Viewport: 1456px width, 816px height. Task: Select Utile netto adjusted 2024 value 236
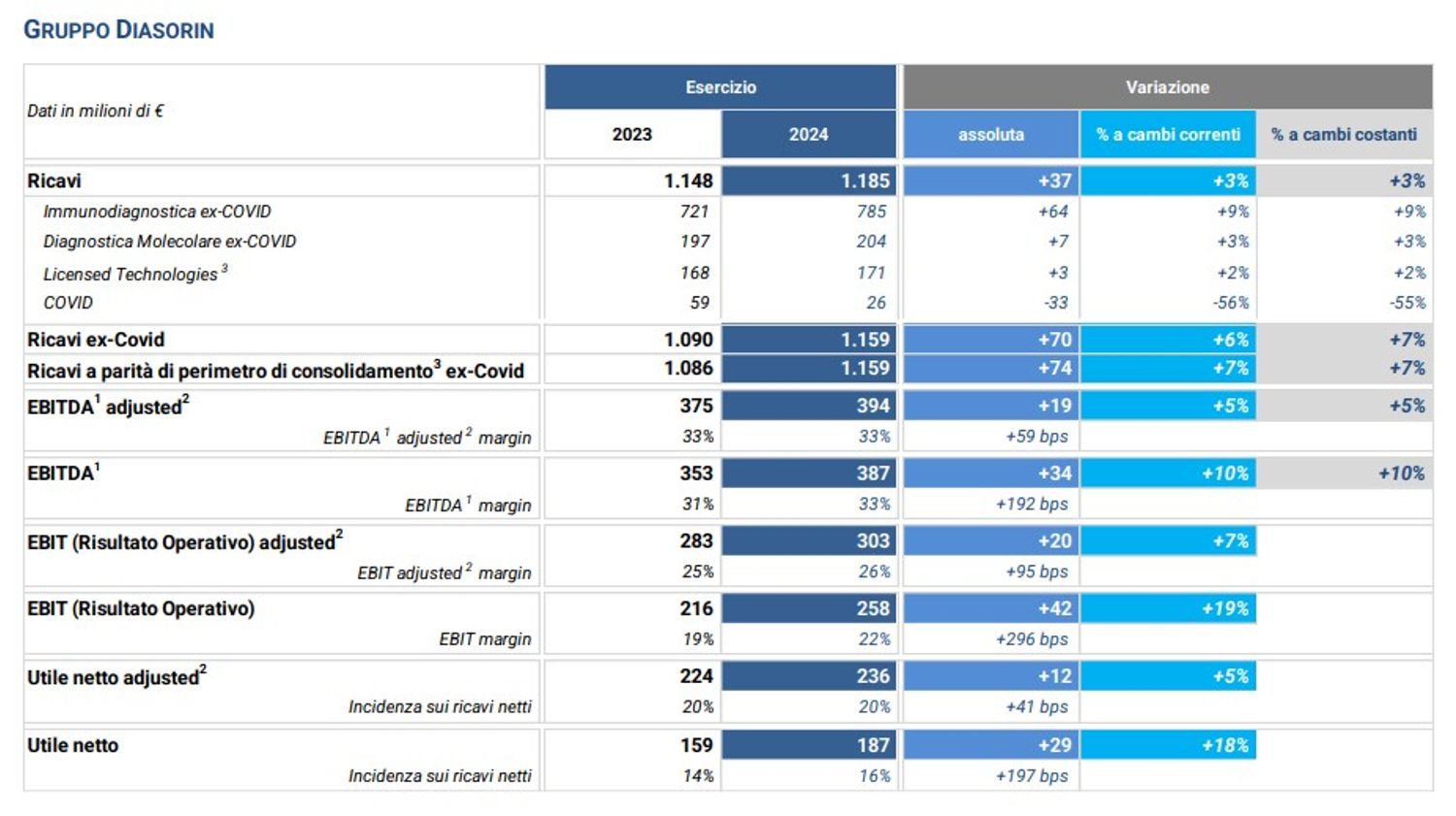(873, 676)
